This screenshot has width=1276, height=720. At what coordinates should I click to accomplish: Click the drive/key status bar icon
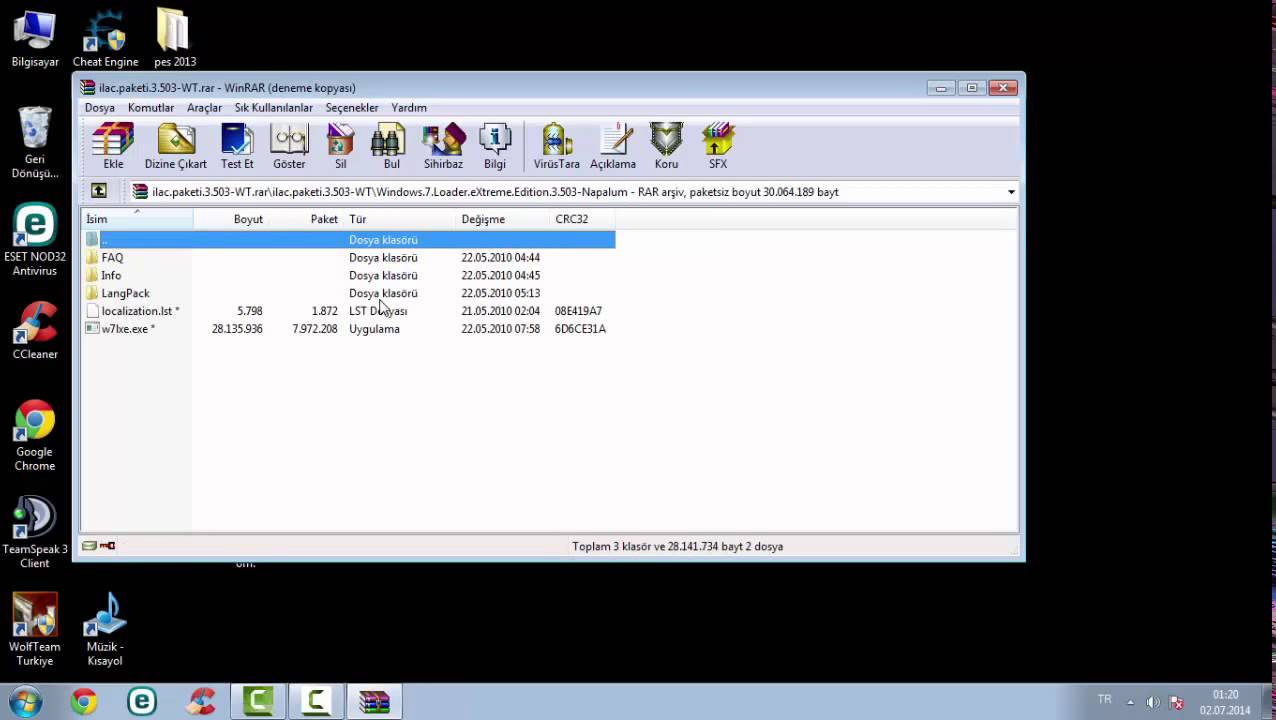tap(99, 546)
